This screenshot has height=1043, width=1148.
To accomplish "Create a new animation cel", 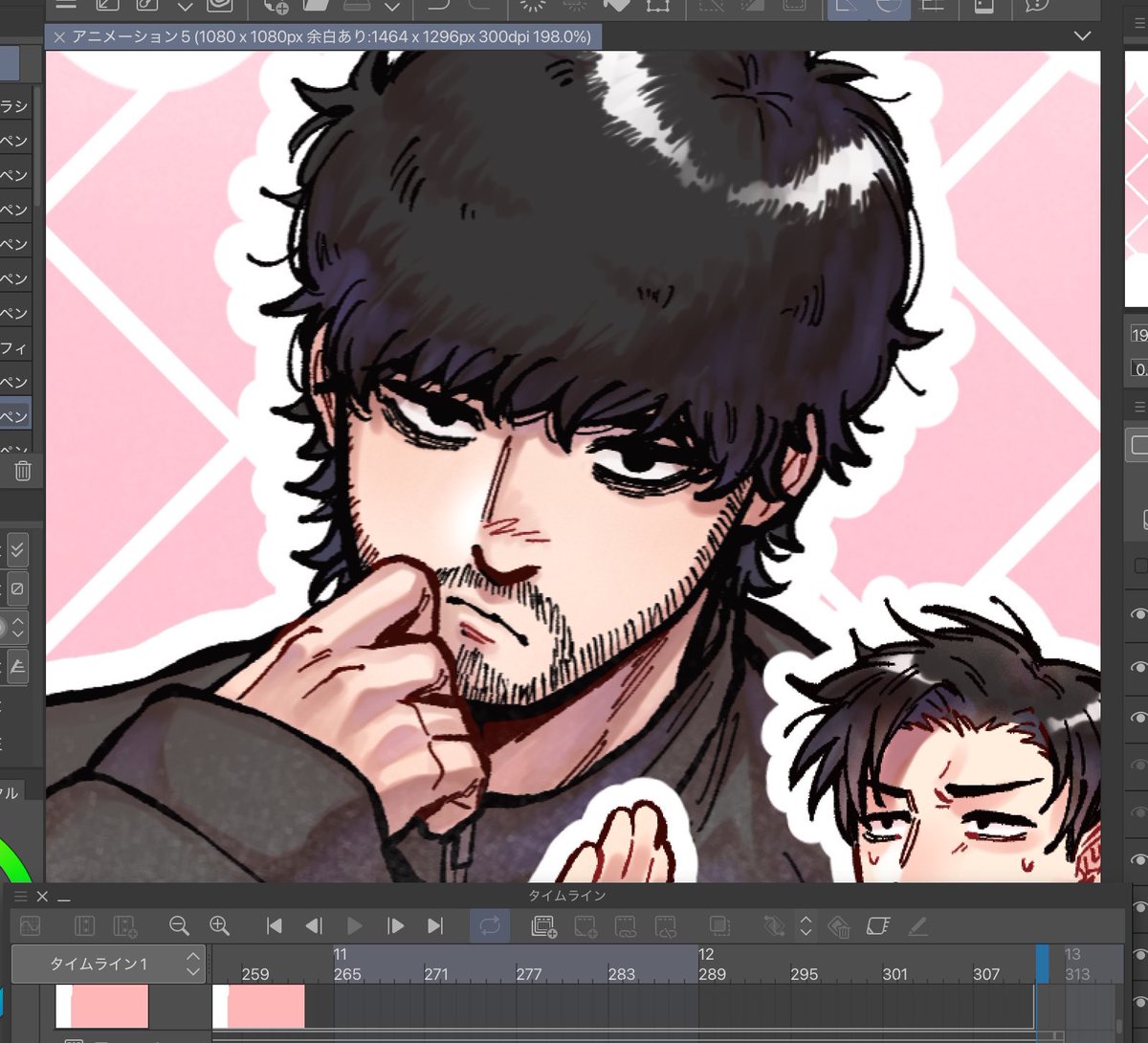I will pyautogui.click(x=585, y=925).
